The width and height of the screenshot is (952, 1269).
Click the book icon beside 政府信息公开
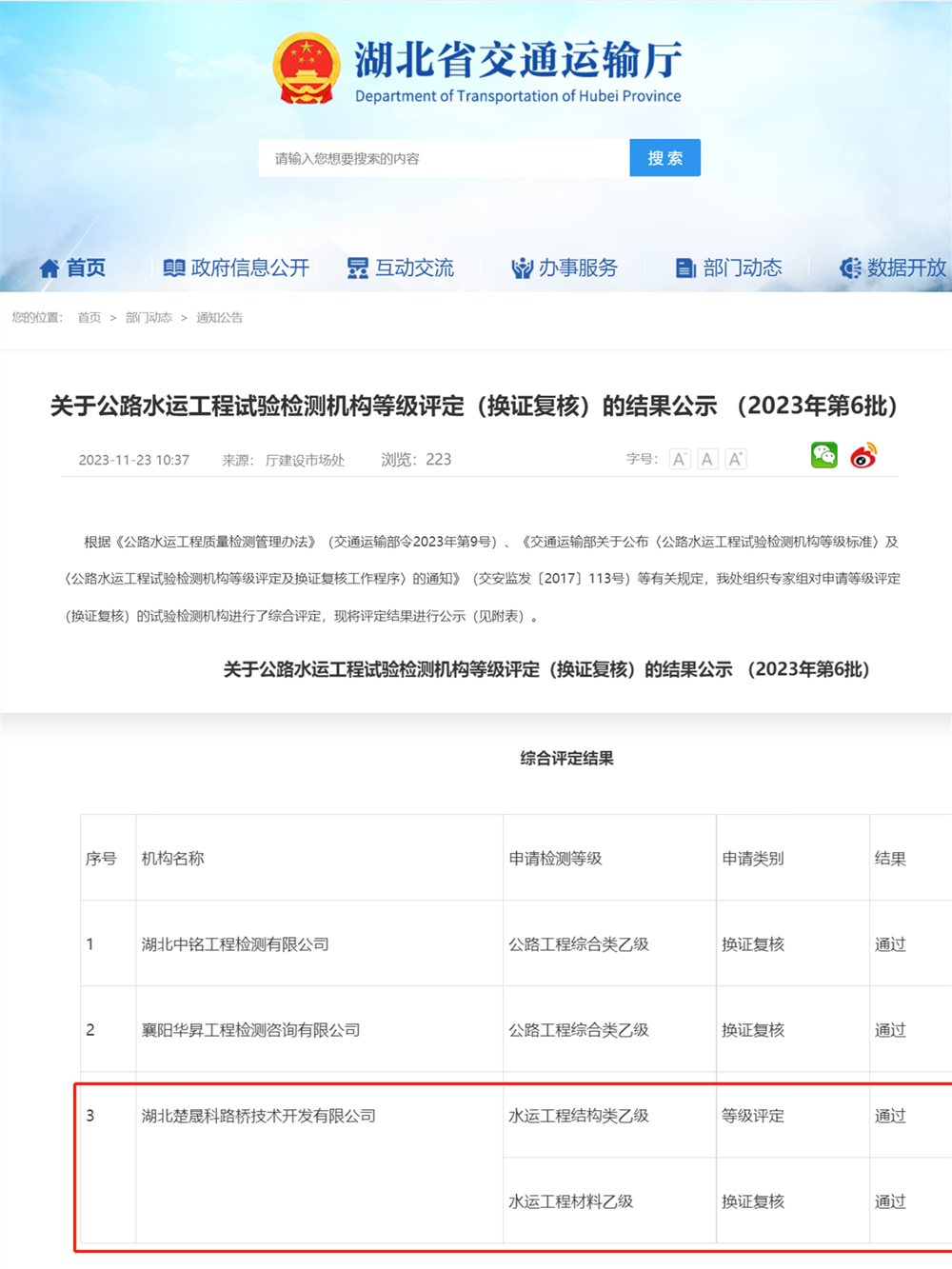[174, 268]
